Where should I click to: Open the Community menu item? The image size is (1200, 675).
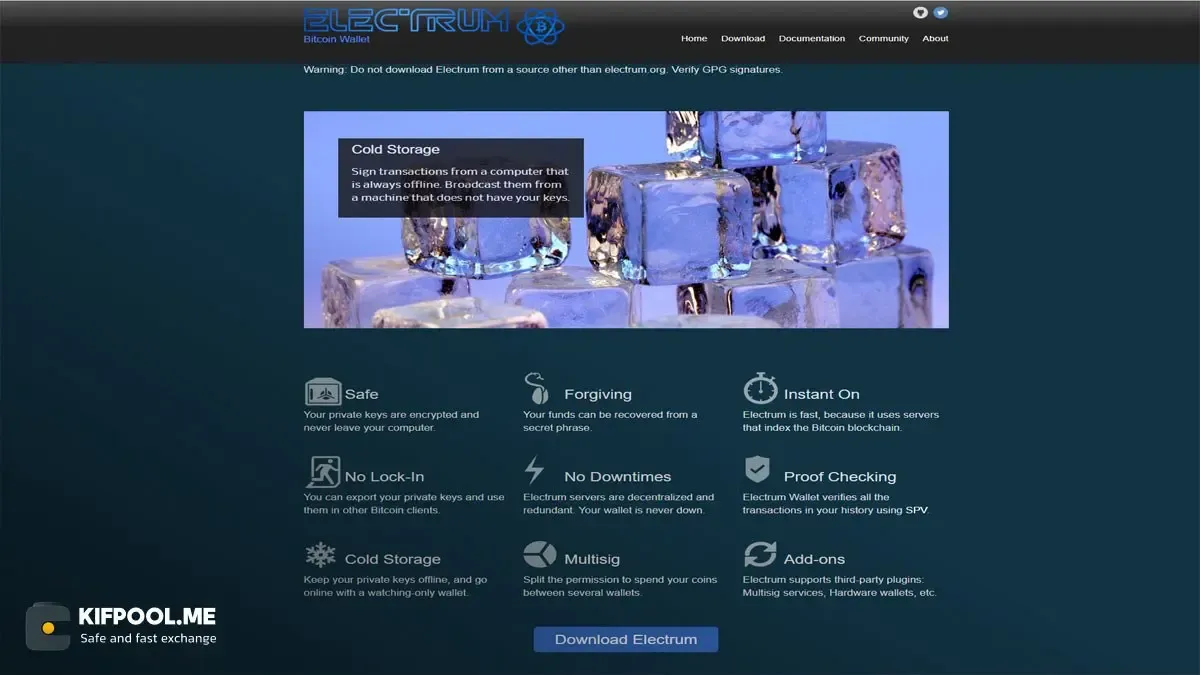[x=884, y=39]
